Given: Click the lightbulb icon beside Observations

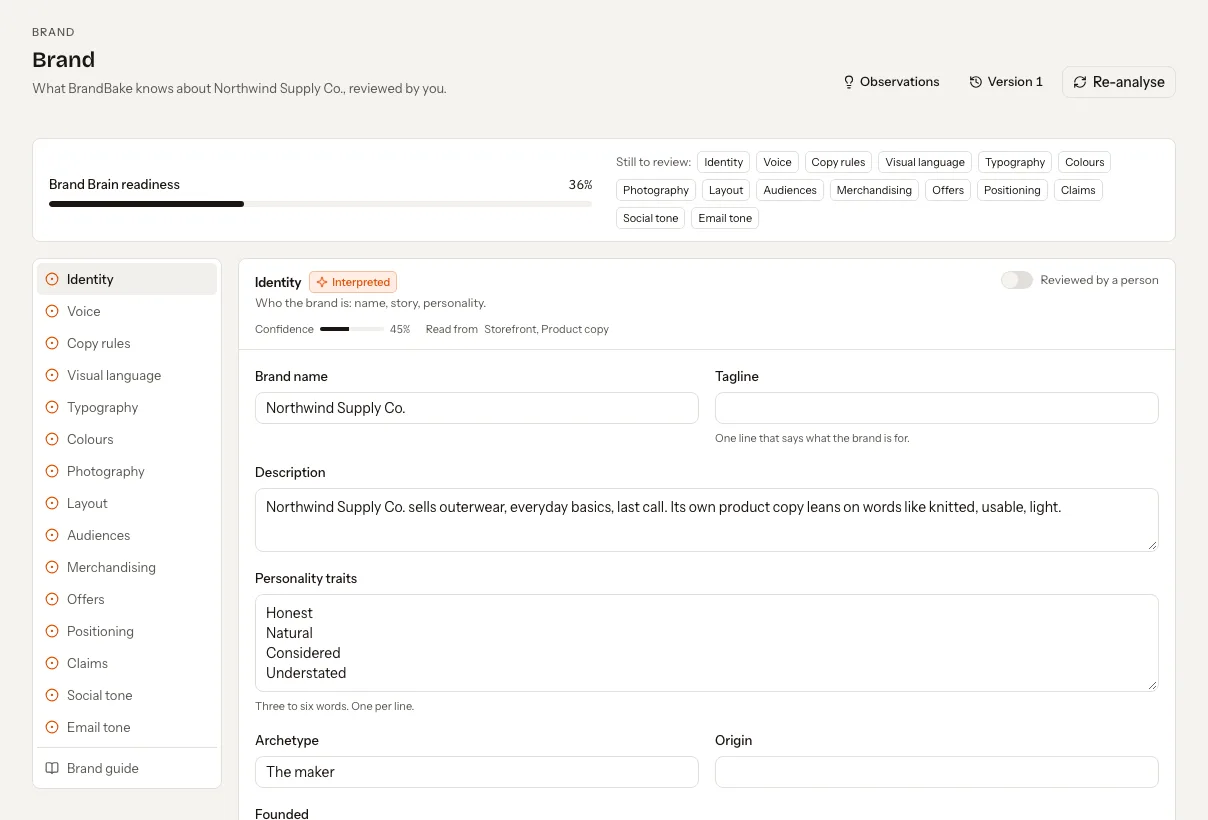Looking at the screenshot, I should (x=849, y=82).
